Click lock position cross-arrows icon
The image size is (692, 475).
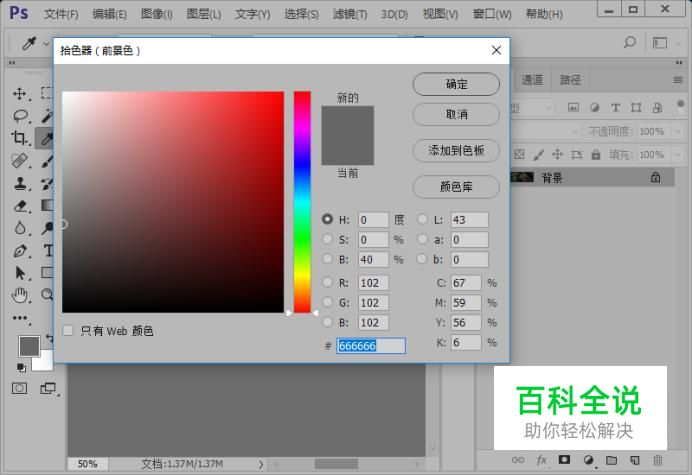tap(557, 155)
